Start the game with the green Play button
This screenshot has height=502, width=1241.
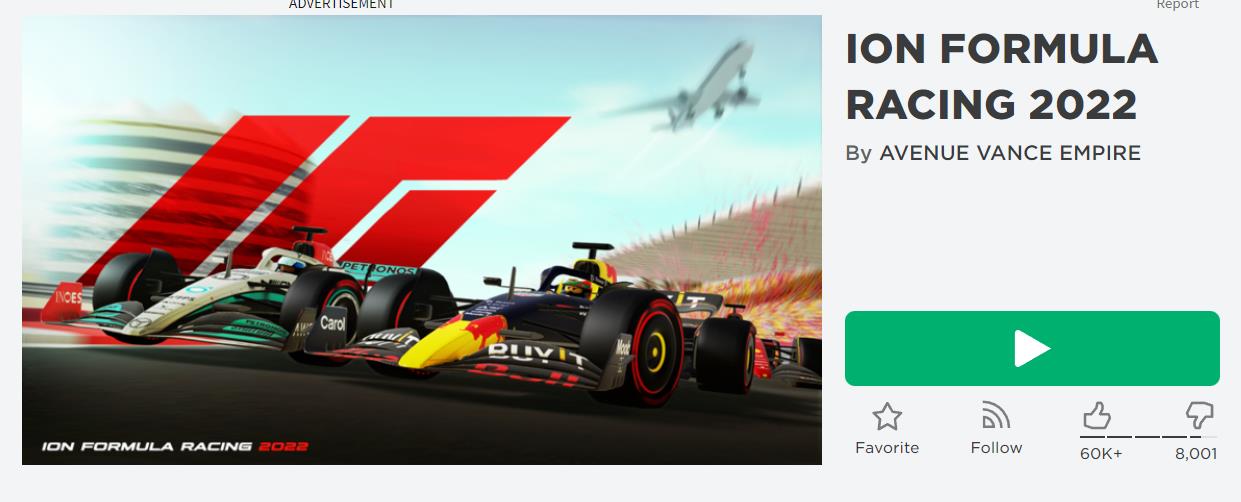tap(1032, 348)
